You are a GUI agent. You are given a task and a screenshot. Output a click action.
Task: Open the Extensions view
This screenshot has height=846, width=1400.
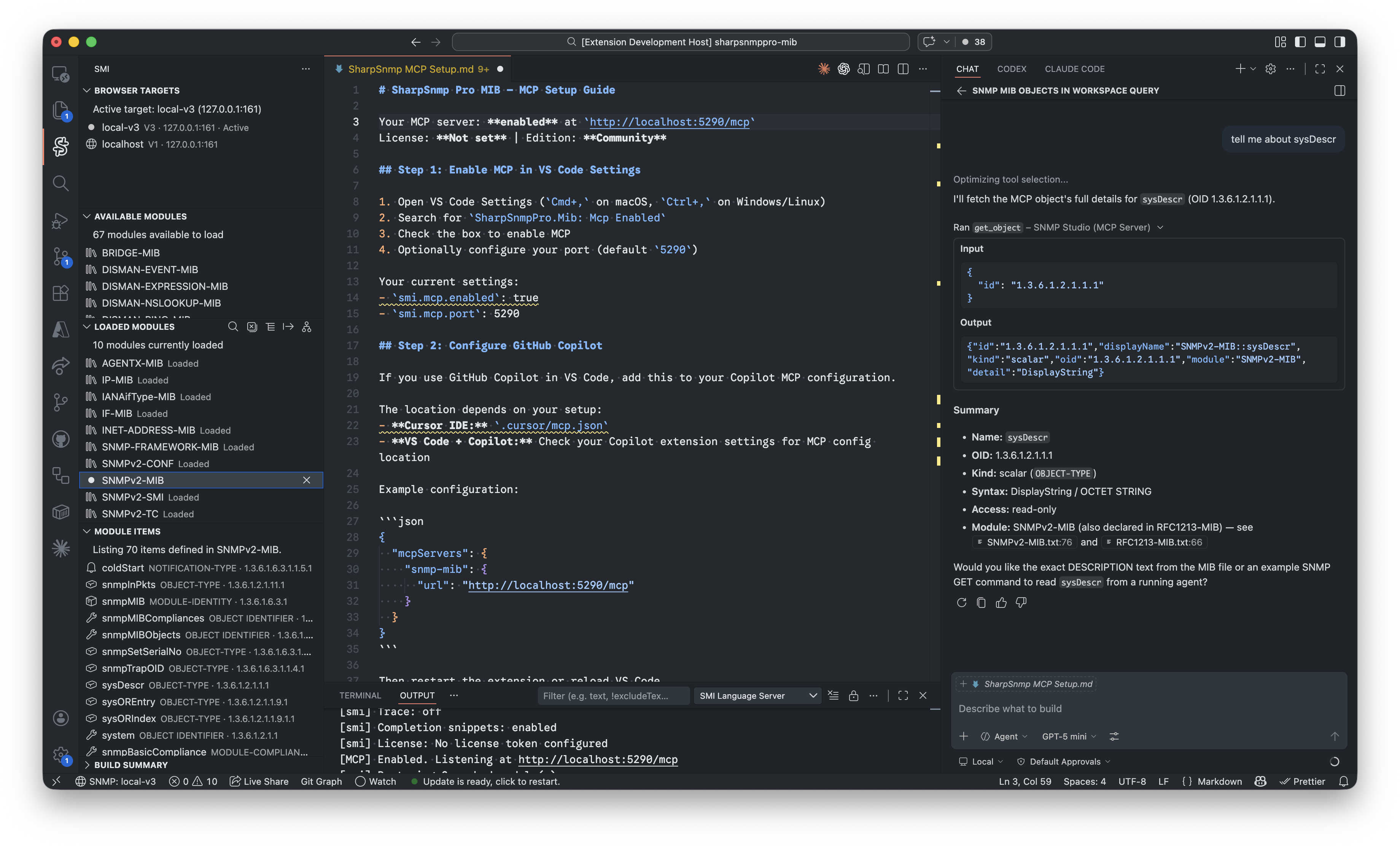pyautogui.click(x=61, y=293)
